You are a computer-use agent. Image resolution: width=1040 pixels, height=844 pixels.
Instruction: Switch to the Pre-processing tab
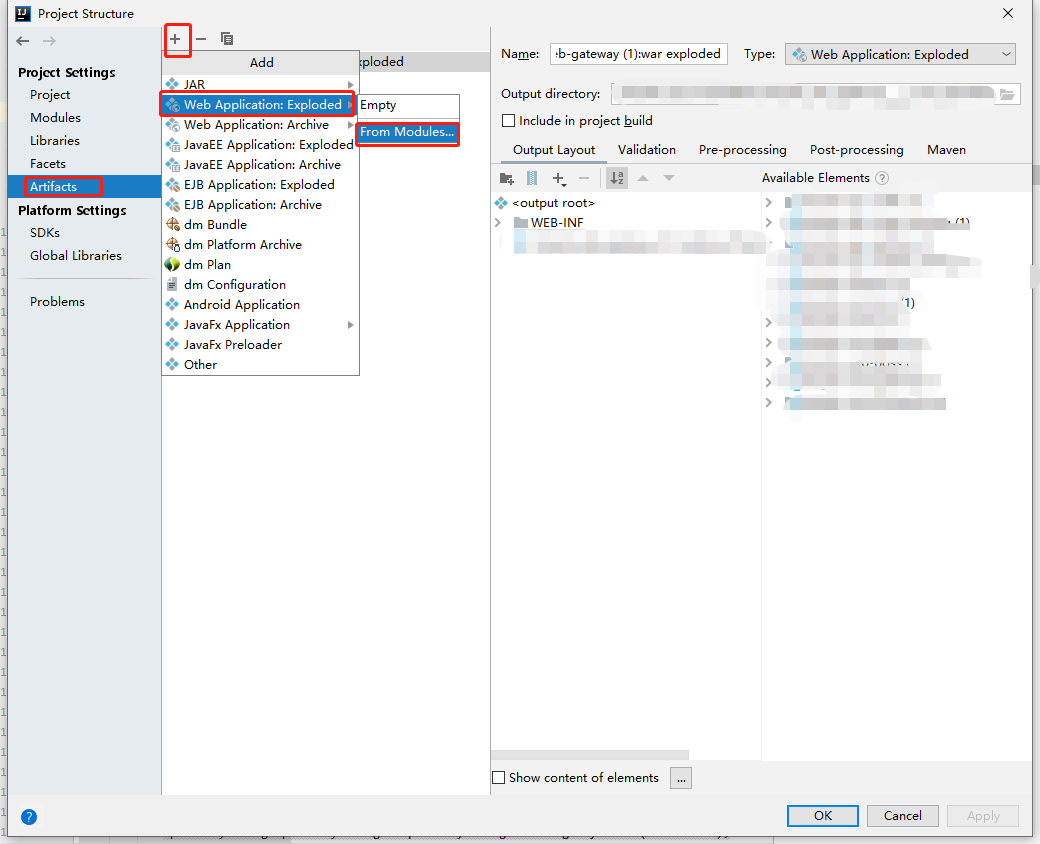coord(742,150)
